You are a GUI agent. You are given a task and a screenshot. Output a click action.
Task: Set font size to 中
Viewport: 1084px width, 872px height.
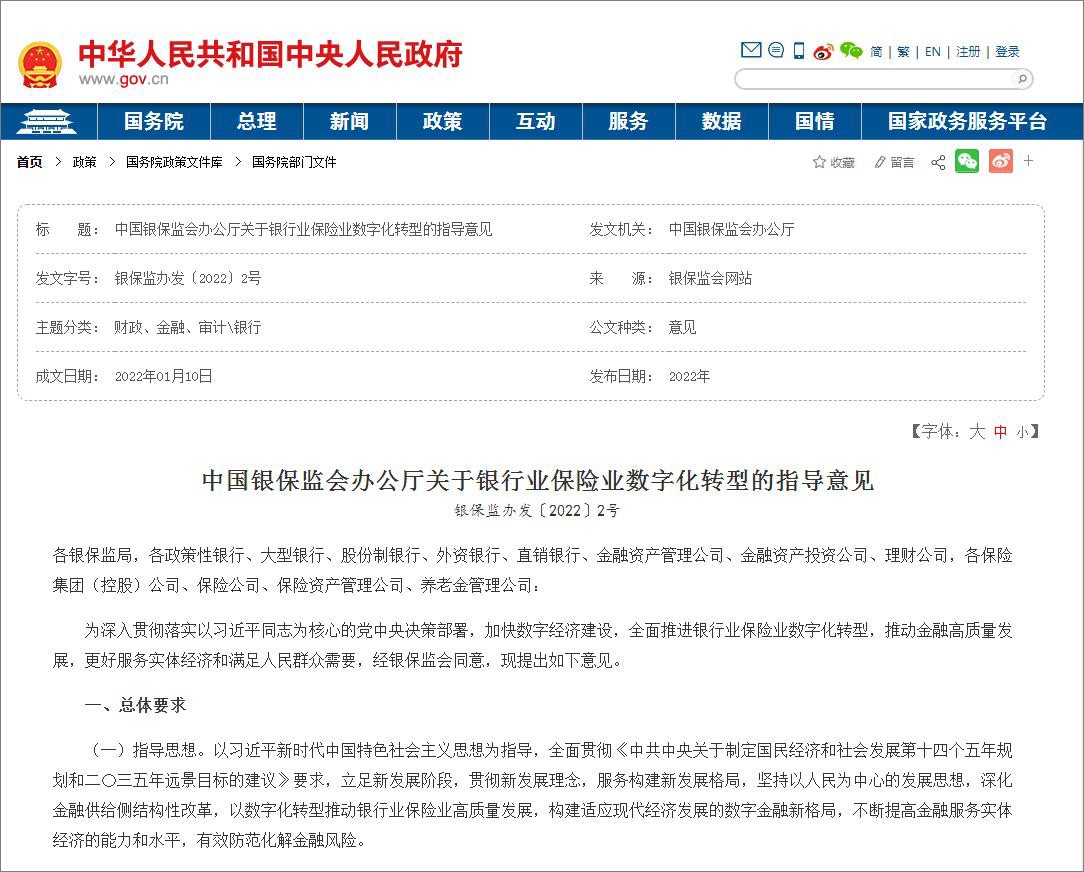click(x=1000, y=432)
